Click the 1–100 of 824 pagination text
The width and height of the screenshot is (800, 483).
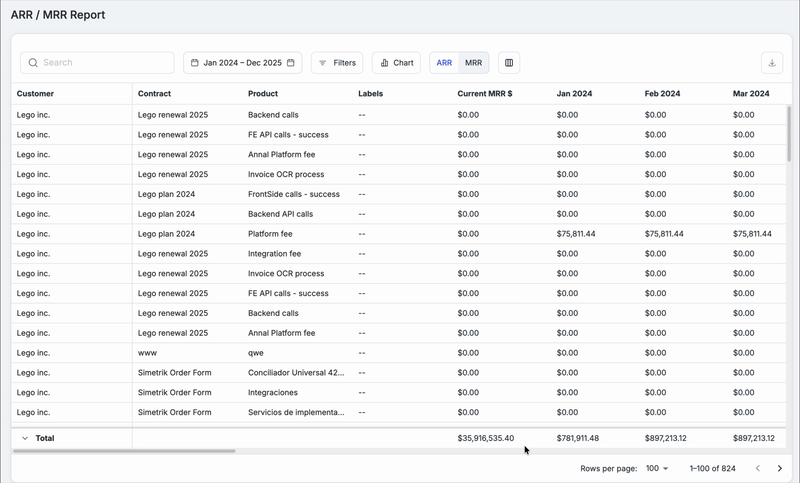click(x=712, y=468)
